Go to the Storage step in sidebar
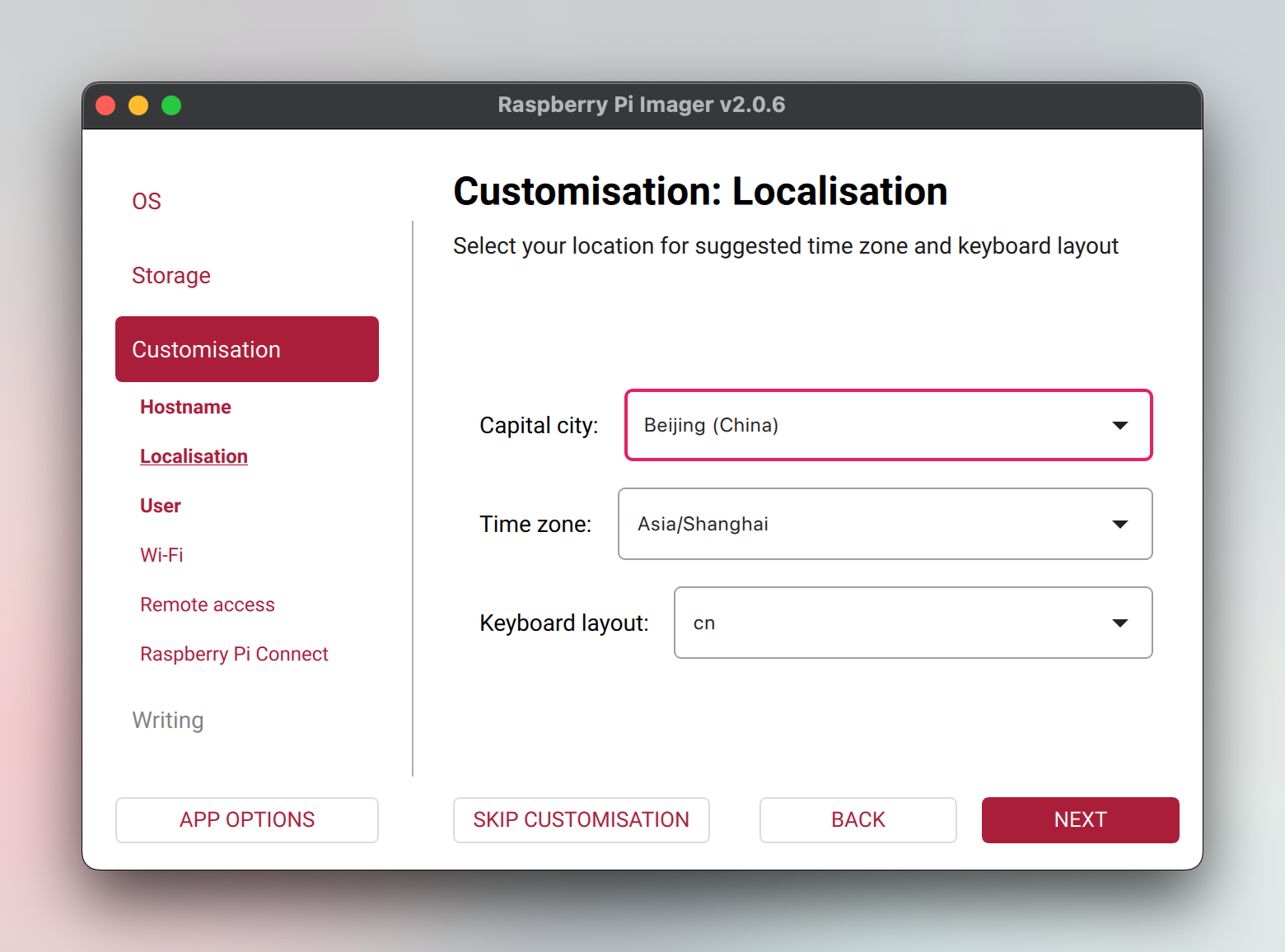The image size is (1285, 952). coord(171,275)
